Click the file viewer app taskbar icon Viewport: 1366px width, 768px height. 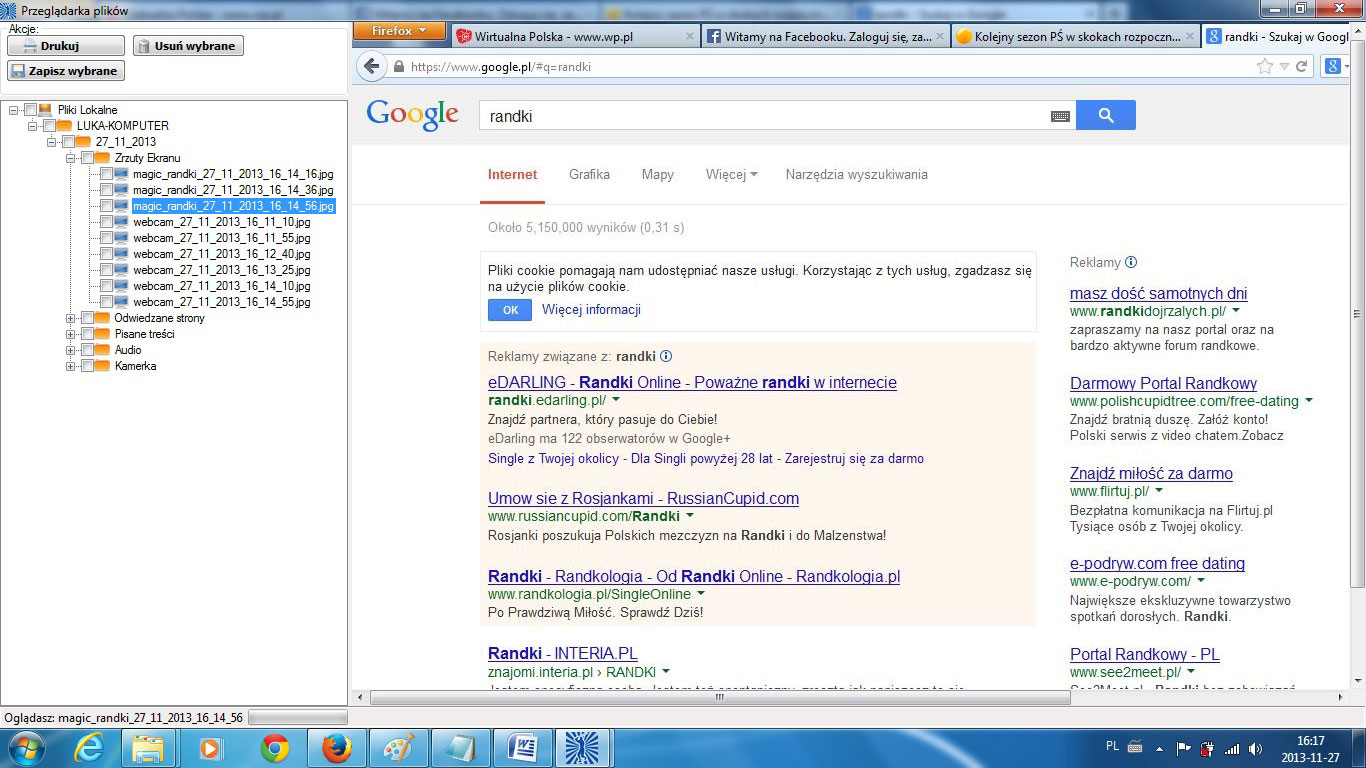tap(583, 748)
